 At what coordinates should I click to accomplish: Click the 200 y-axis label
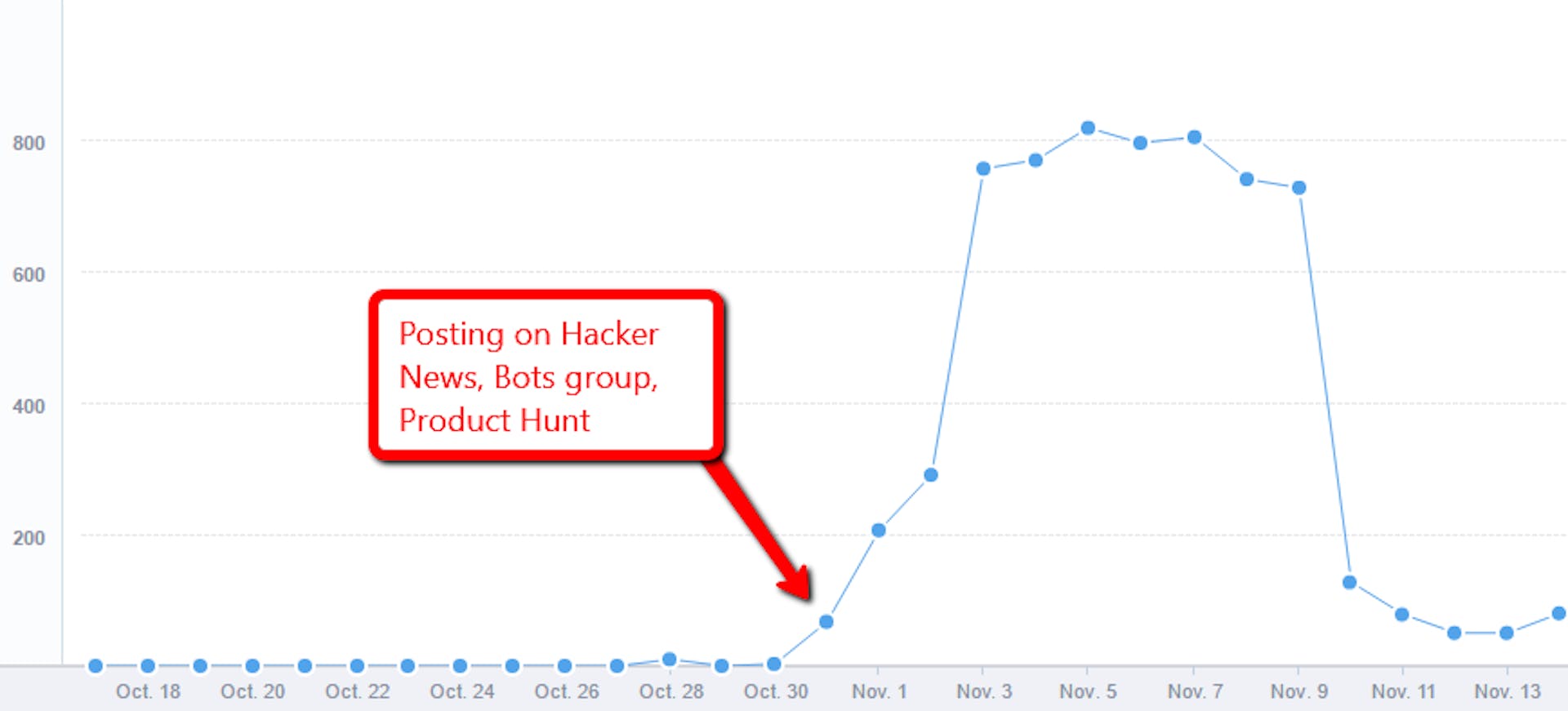tap(29, 539)
